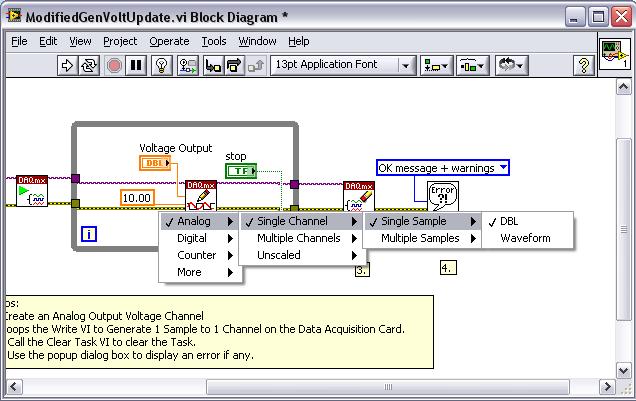Maximize the Block Diagram window
This screenshot has height=401, width=636.
(598, 17)
